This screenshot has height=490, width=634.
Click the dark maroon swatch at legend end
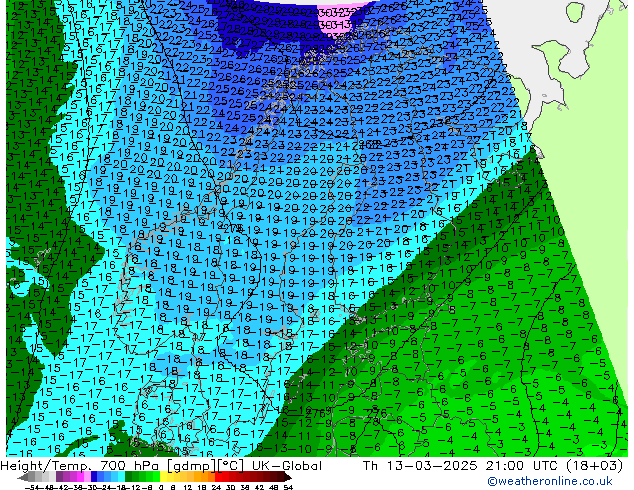pos(280,476)
